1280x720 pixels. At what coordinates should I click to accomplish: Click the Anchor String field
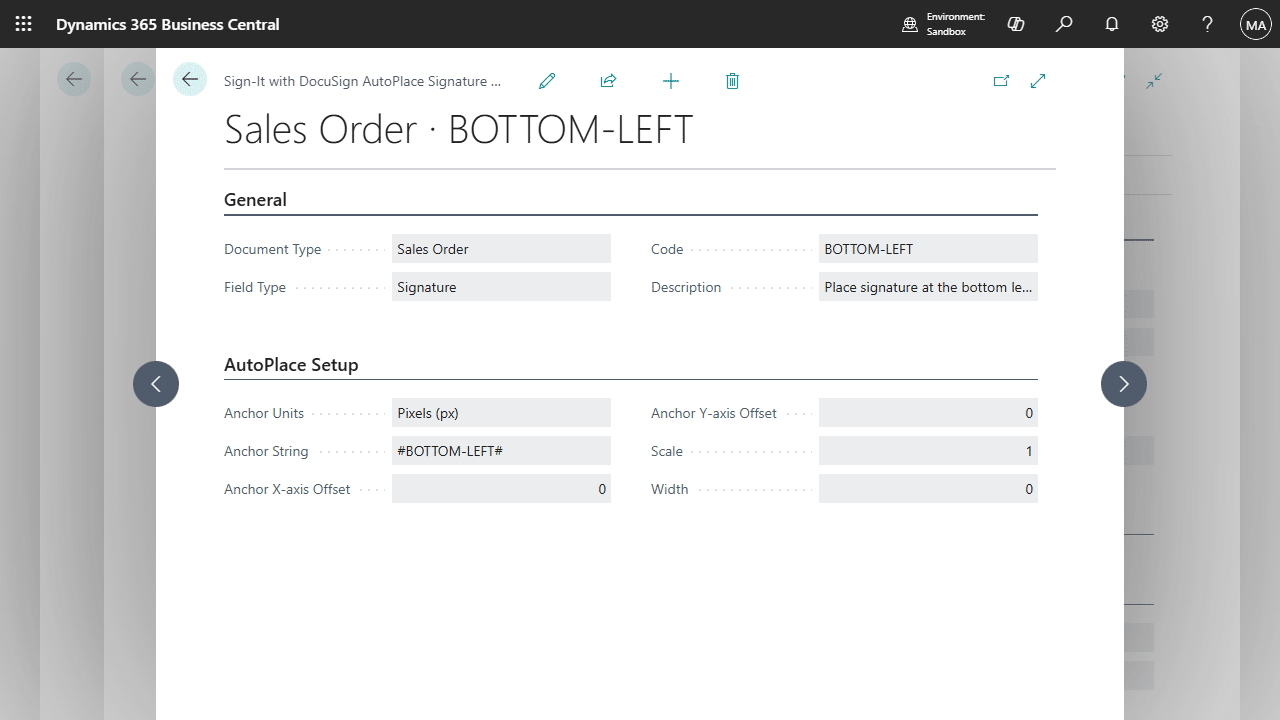point(501,451)
